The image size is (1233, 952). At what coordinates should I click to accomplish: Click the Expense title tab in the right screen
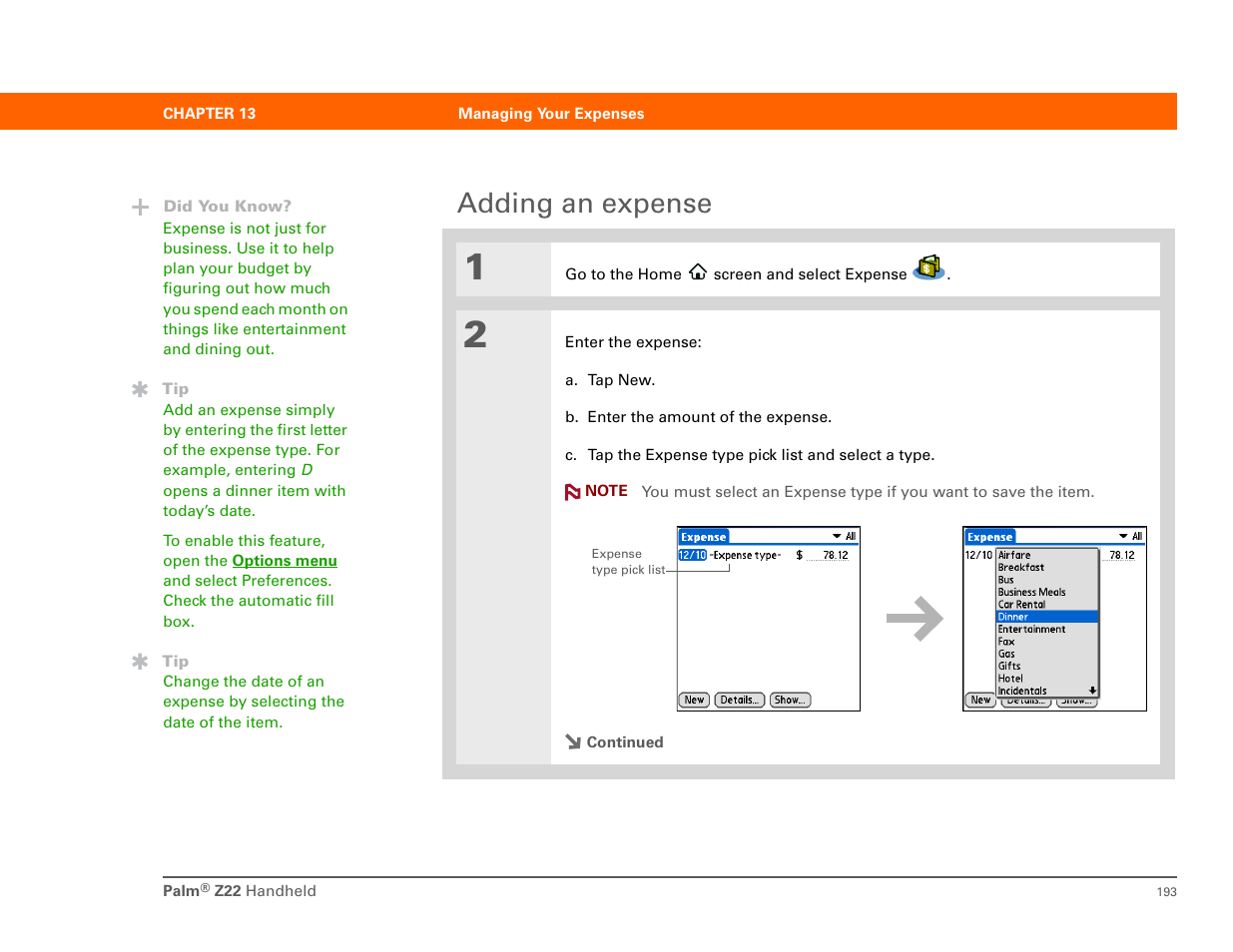[x=990, y=536]
